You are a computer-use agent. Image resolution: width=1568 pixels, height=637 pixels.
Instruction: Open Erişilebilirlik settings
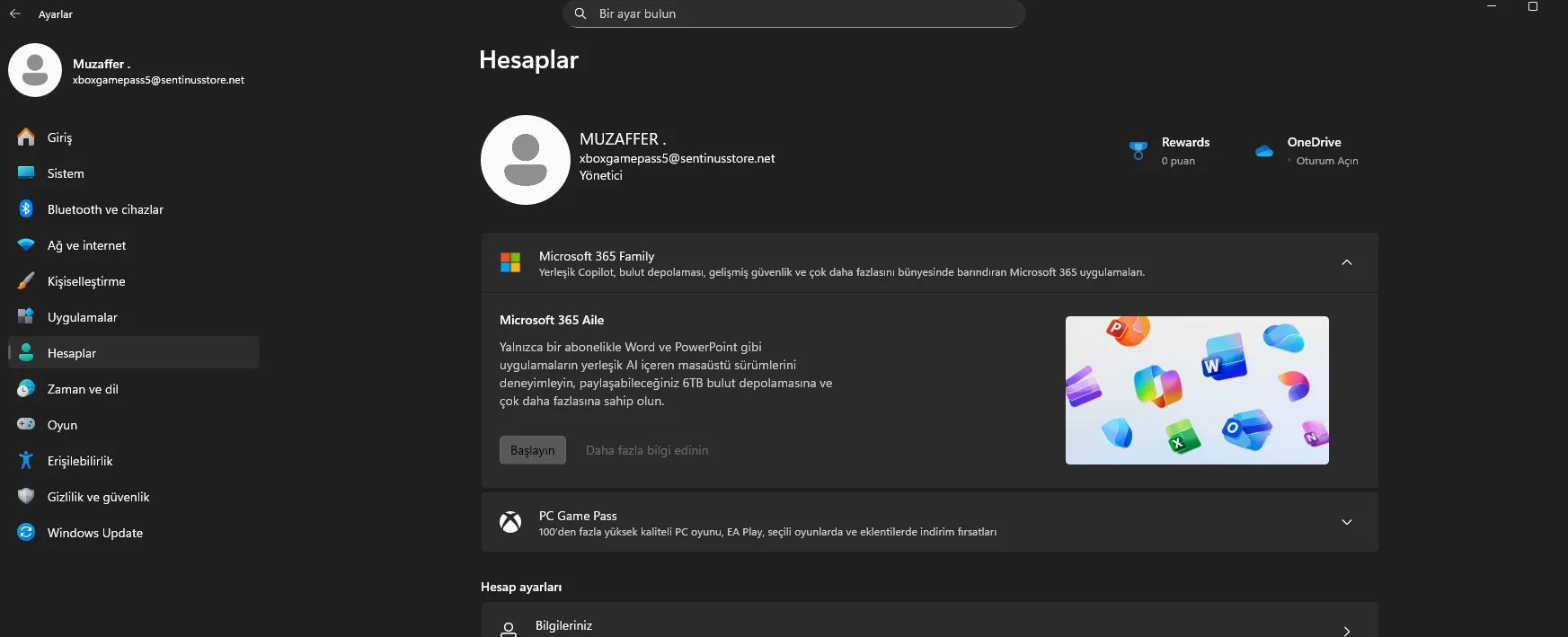pos(134,460)
